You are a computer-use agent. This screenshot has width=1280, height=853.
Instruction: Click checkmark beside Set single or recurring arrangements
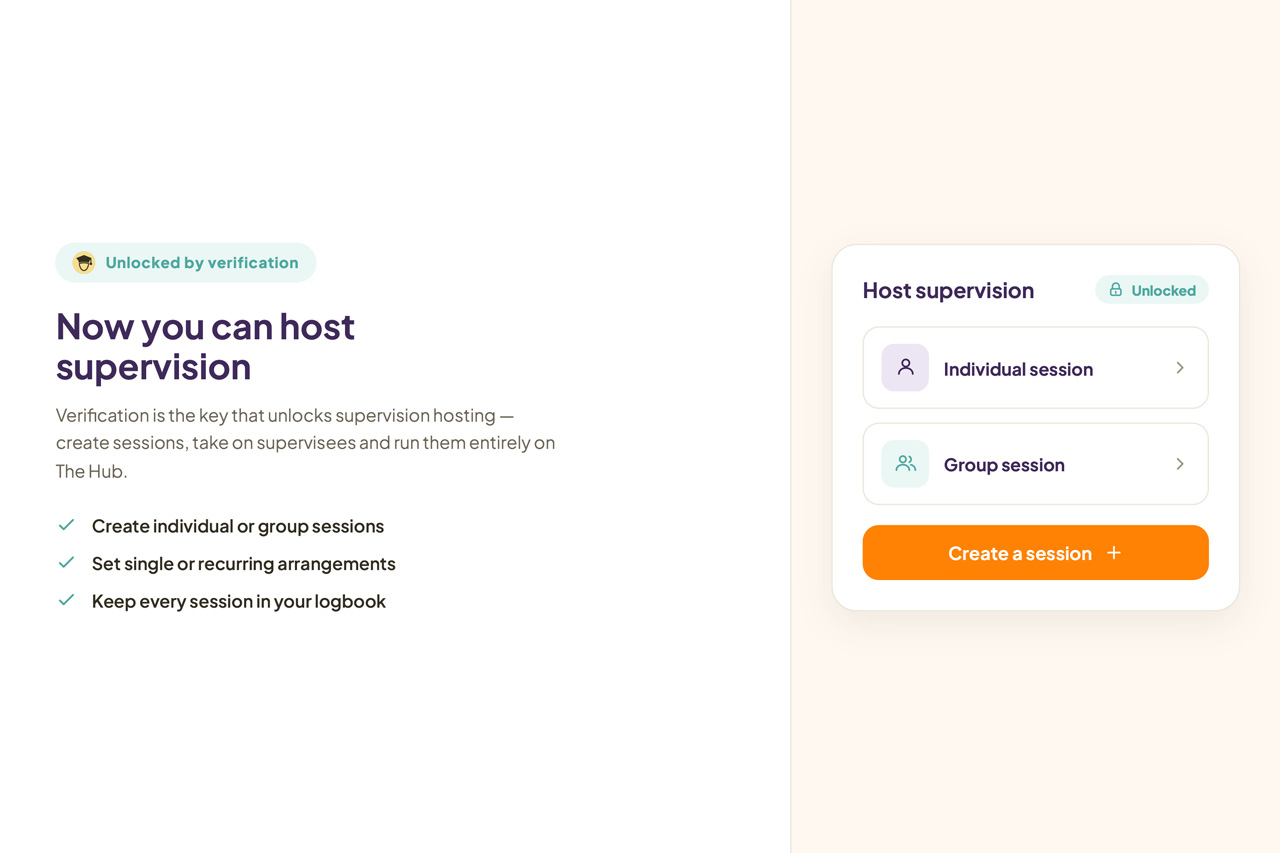pyautogui.click(x=66, y=563)
